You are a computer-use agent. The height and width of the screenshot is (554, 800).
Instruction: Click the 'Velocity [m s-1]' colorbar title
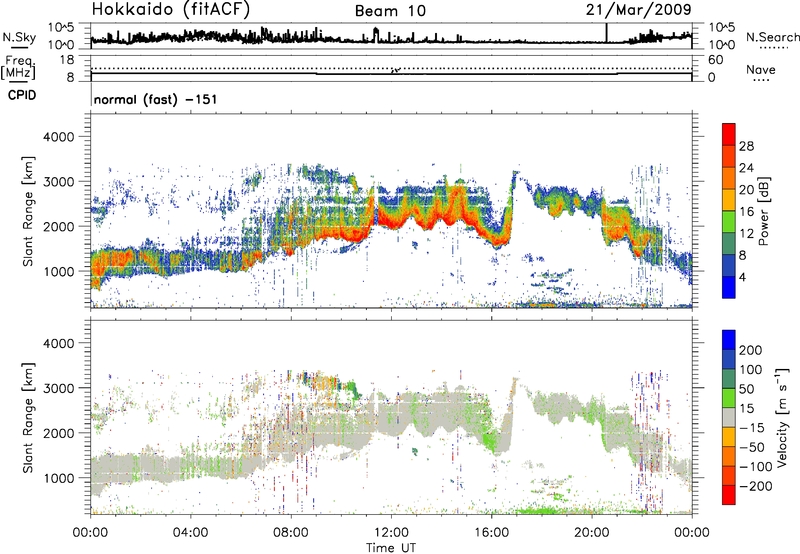[782, 417]
